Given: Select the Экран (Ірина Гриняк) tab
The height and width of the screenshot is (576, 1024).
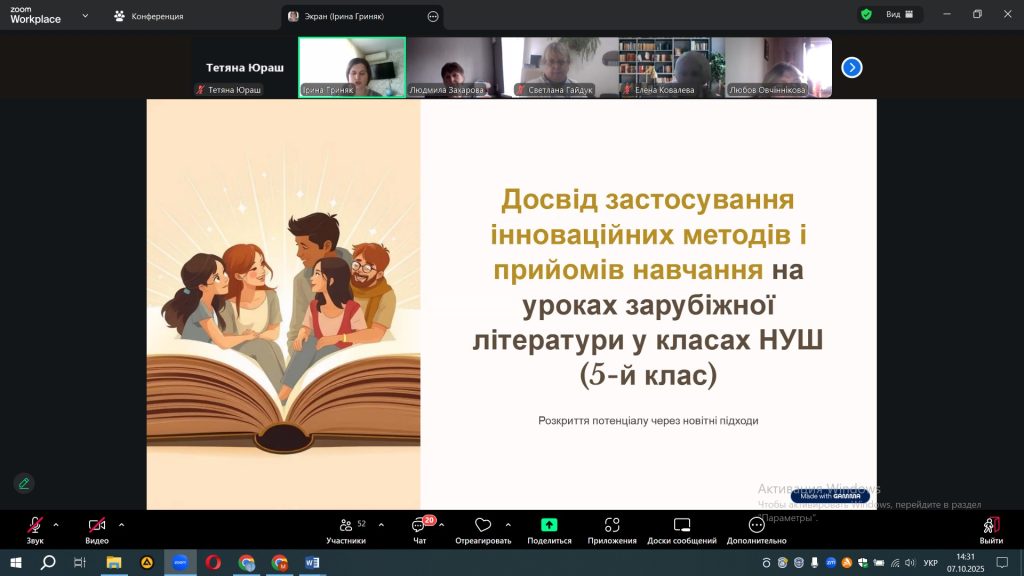Looking at the screenshot, I should coord(350,16).
